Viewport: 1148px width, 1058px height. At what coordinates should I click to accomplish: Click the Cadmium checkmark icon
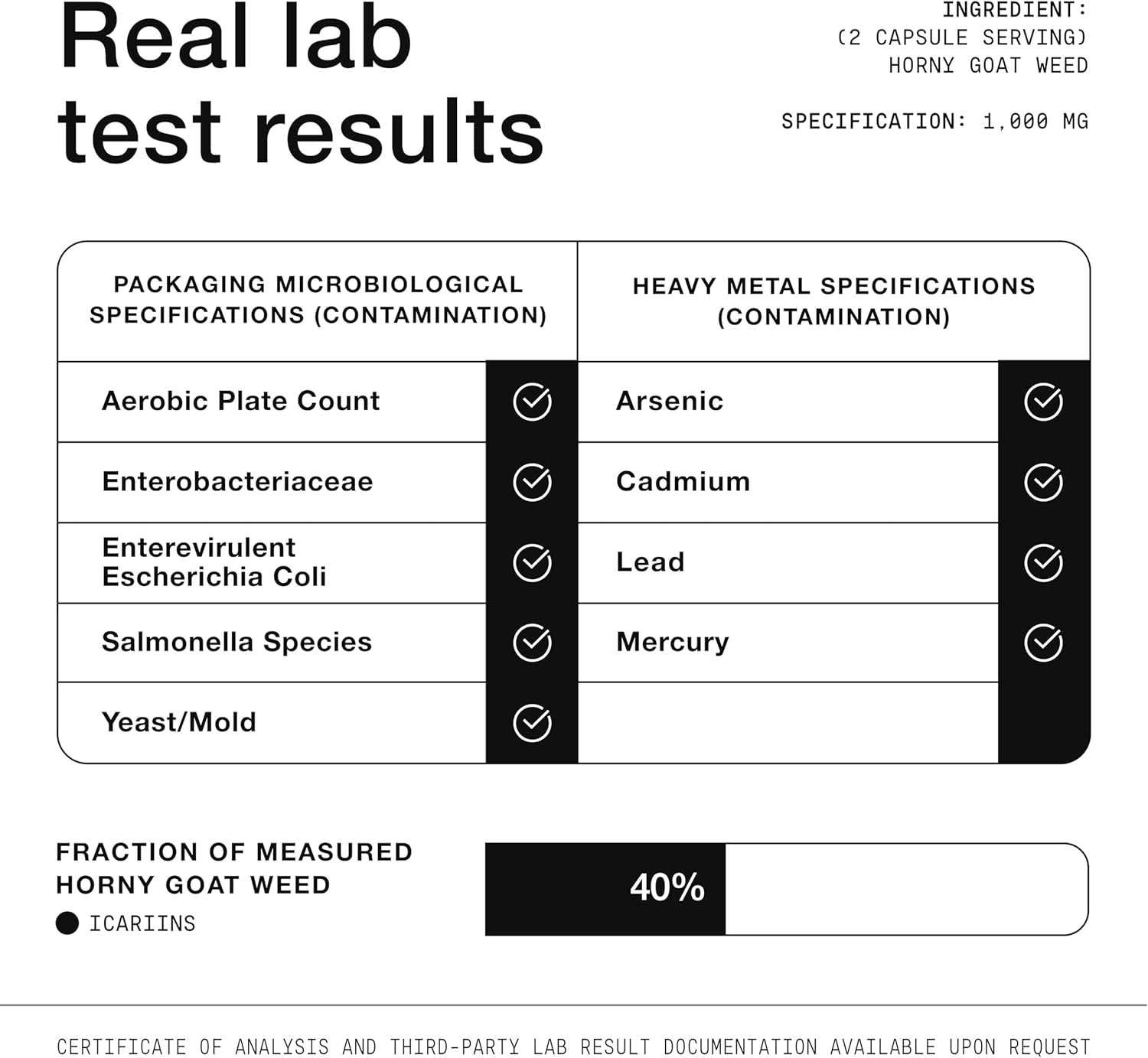1043,482
